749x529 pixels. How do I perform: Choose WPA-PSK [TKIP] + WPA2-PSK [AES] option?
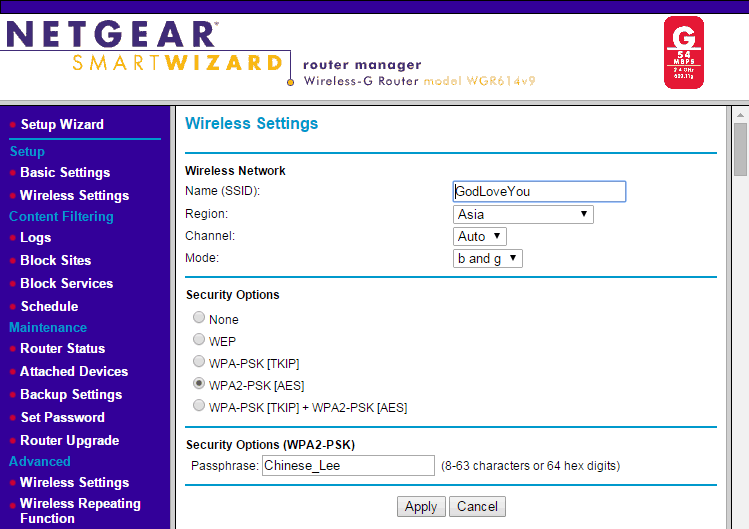point(200,406)
